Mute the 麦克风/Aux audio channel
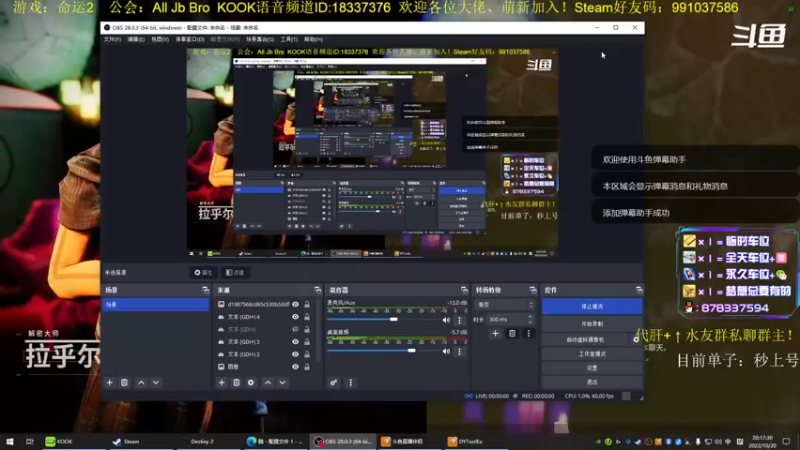 click(x=446, y=320)
